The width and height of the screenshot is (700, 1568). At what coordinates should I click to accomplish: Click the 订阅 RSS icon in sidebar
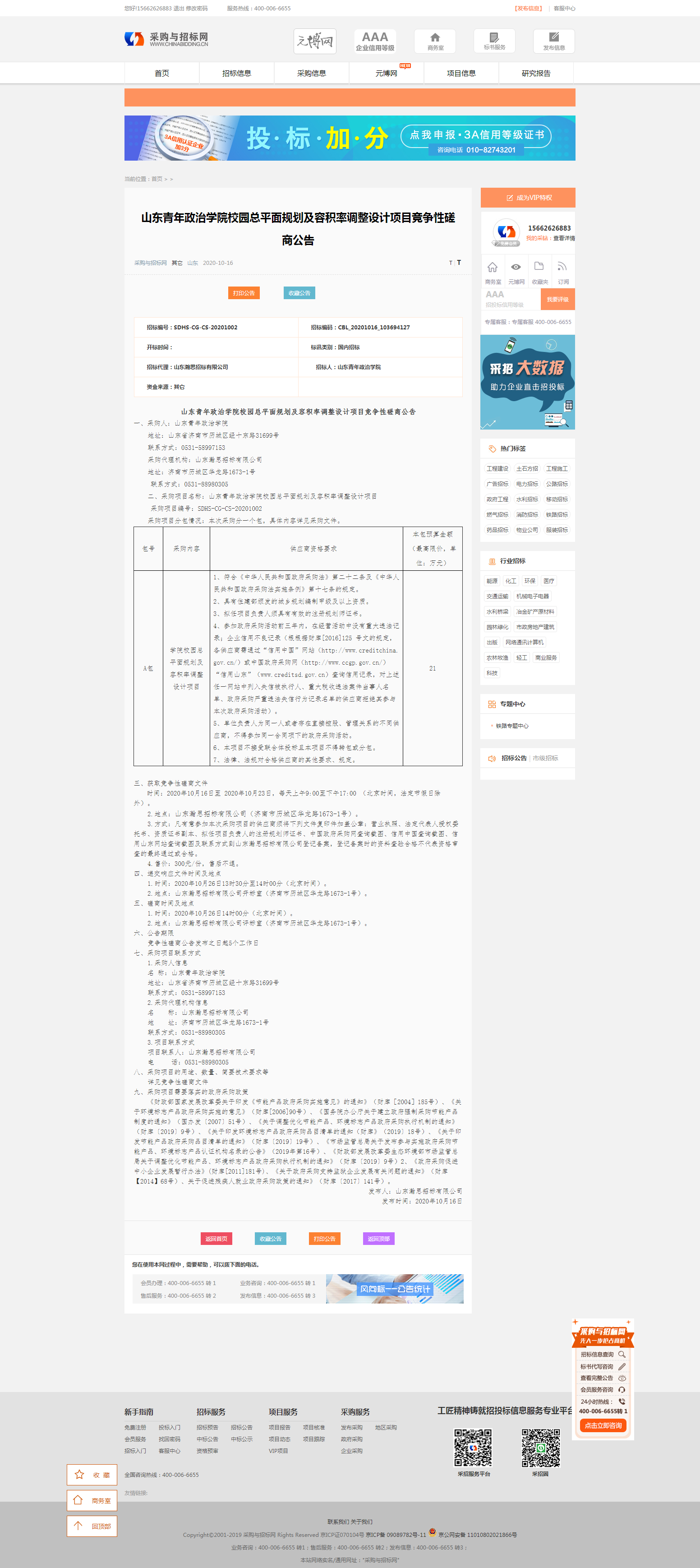[563, 267]
